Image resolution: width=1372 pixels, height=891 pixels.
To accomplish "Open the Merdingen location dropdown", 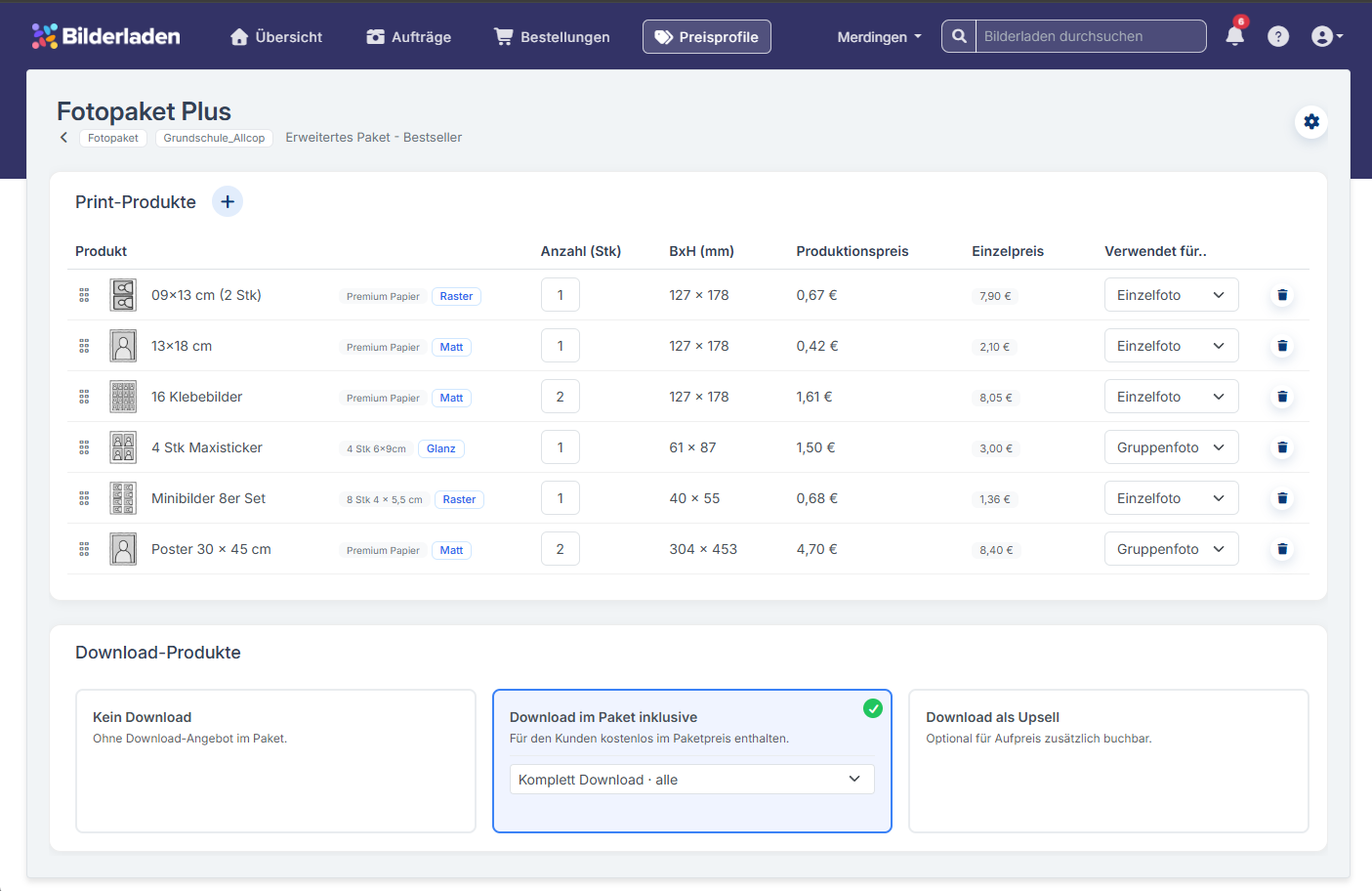I will [x=879, y=37].
